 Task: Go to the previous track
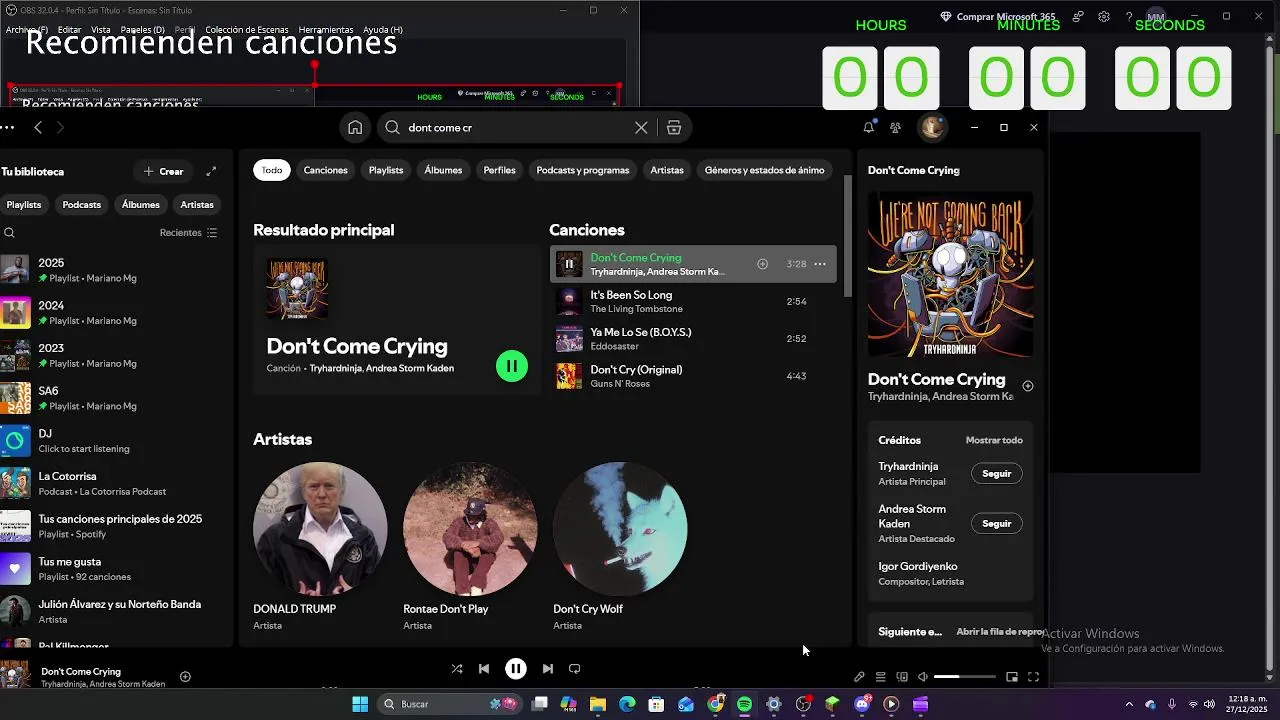pos(484,669)
